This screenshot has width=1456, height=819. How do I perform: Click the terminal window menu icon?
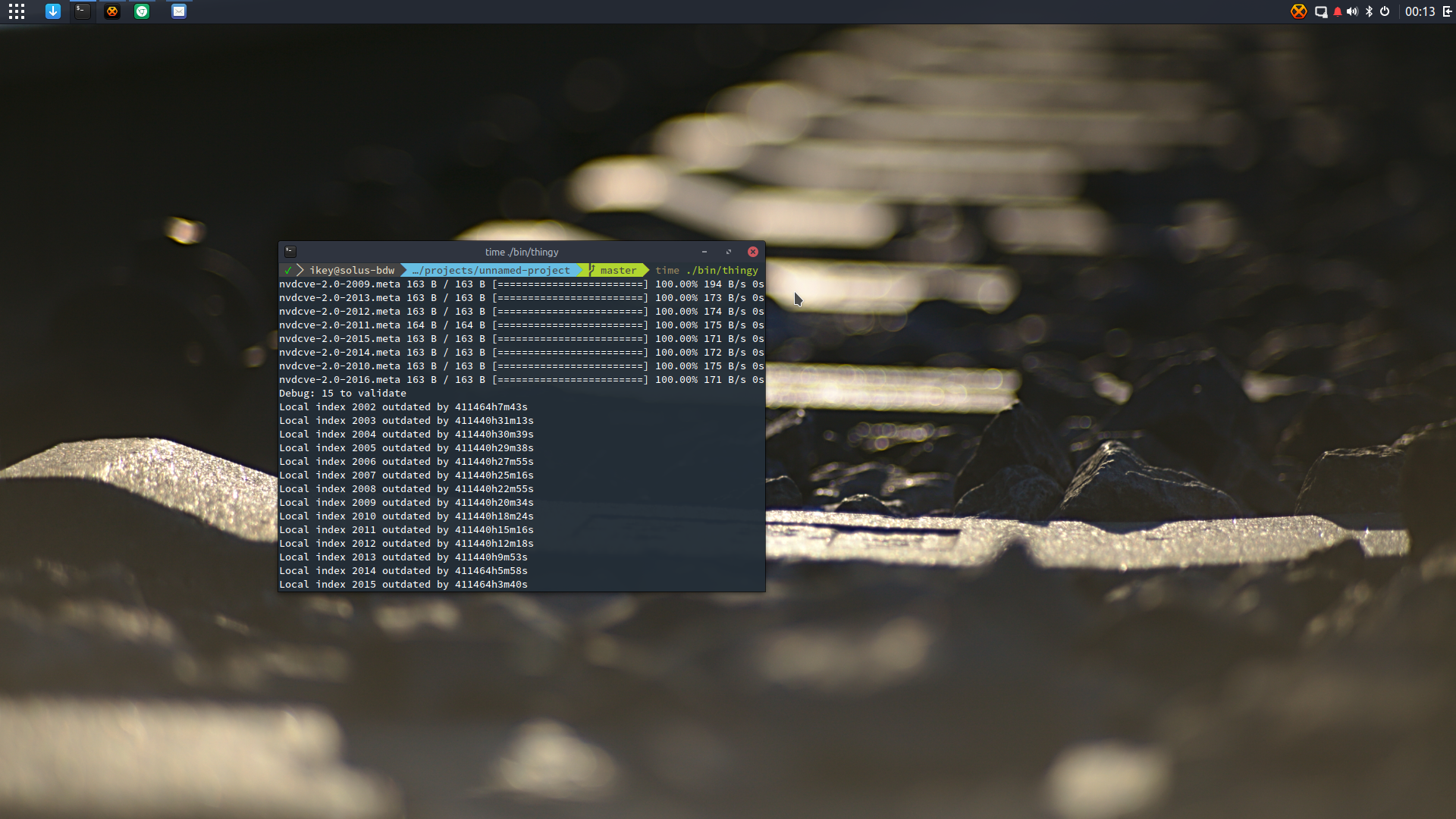pos(290,252)
